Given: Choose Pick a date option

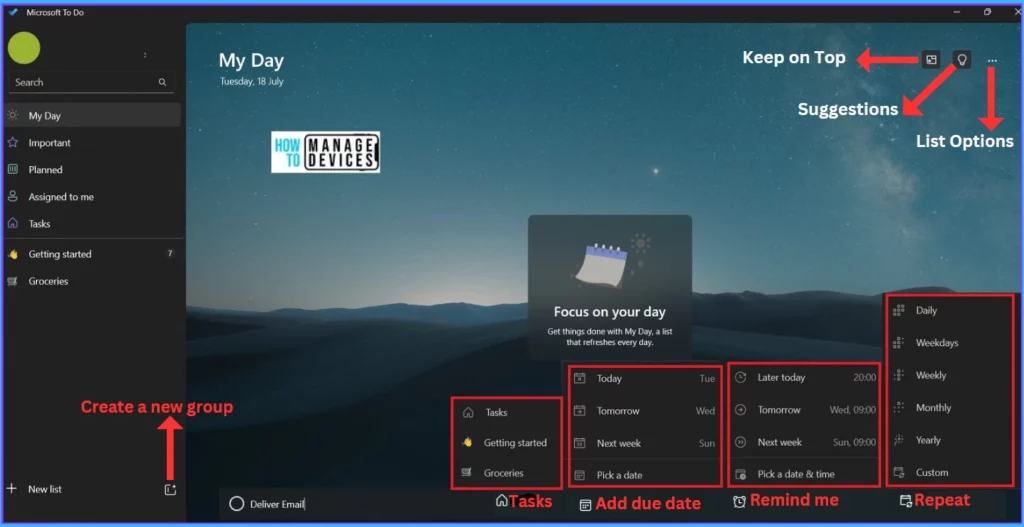Looking at the screenshot, I should click(645, 475).
